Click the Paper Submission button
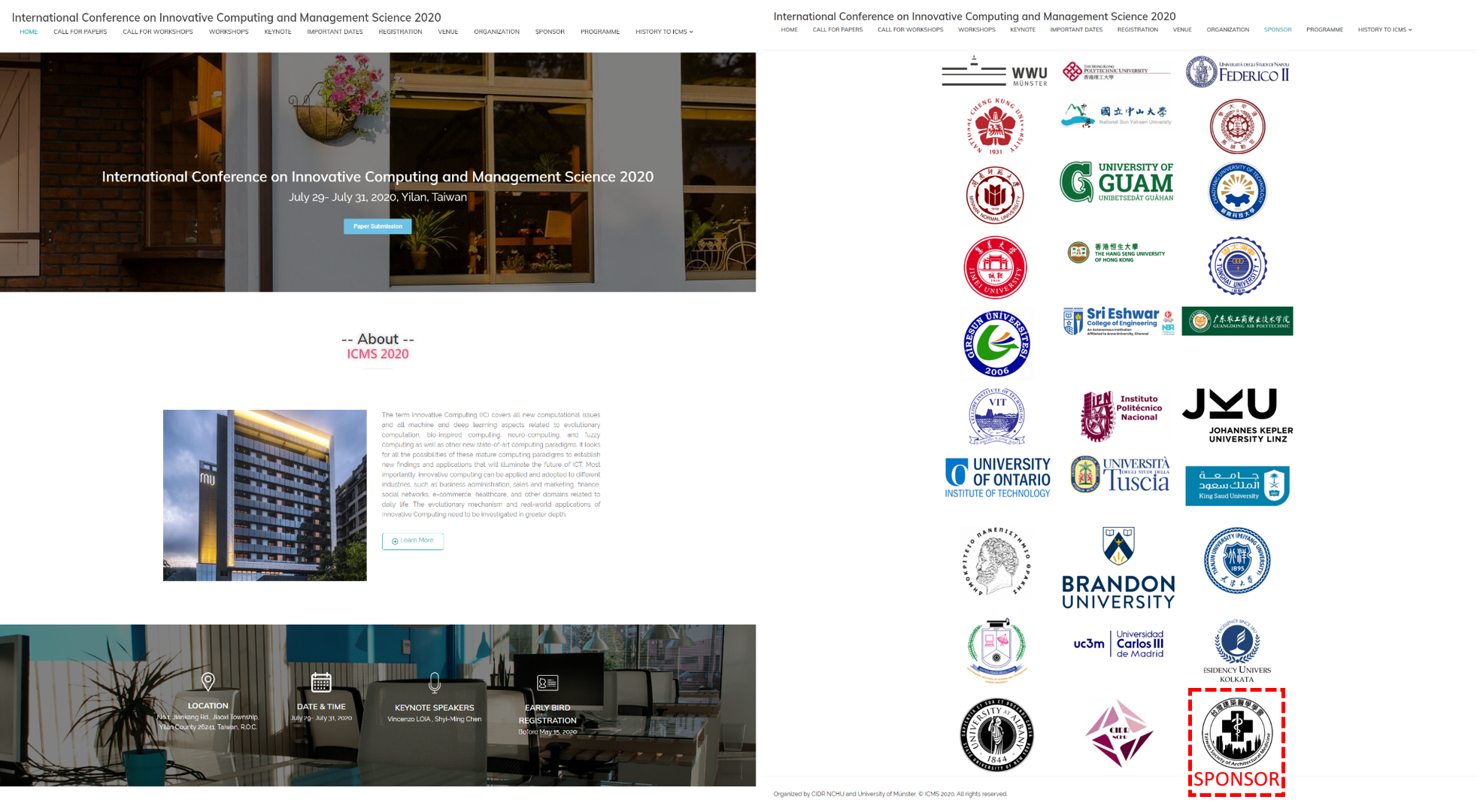1477x812 pixels. click(378, 226)
